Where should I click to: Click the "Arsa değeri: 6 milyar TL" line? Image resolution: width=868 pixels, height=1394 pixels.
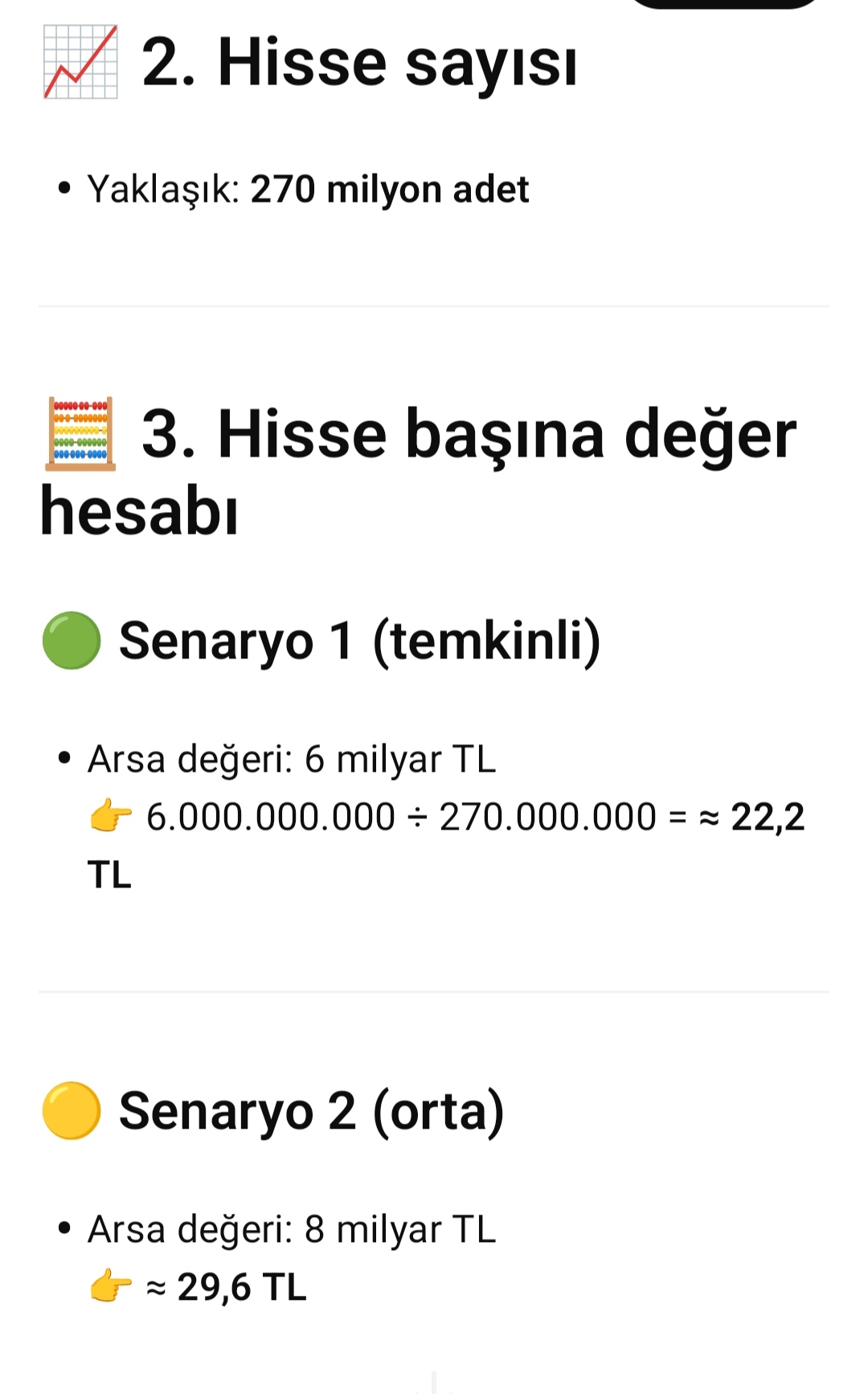tap(292, 759)
